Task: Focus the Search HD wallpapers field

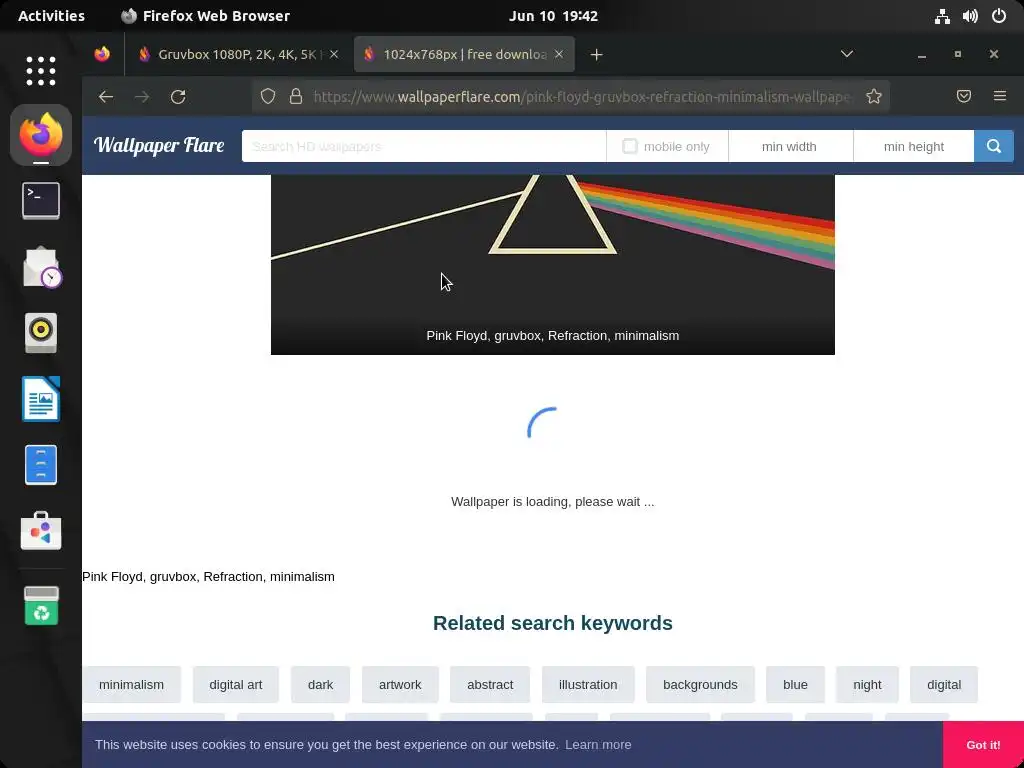Action: click(x=424, y=146)
